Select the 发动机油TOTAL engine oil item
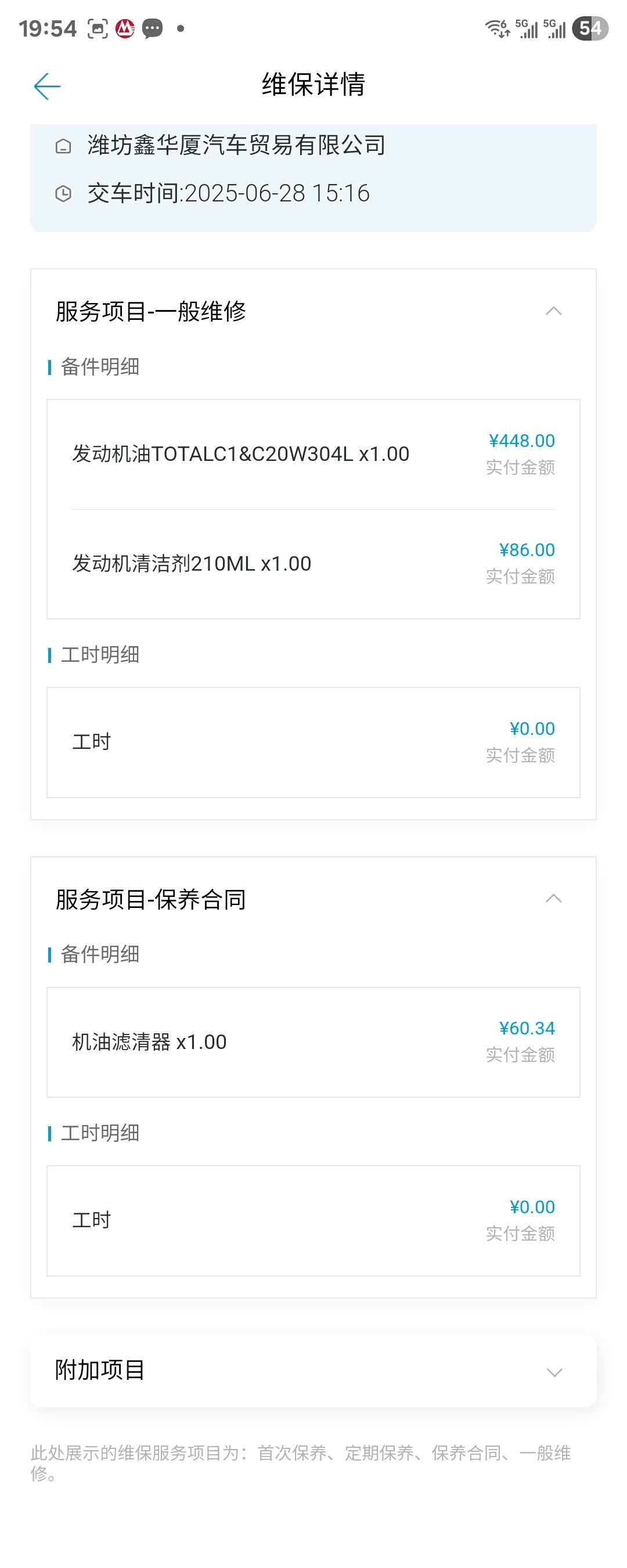 pyautogui.click(x=240, y=454)
